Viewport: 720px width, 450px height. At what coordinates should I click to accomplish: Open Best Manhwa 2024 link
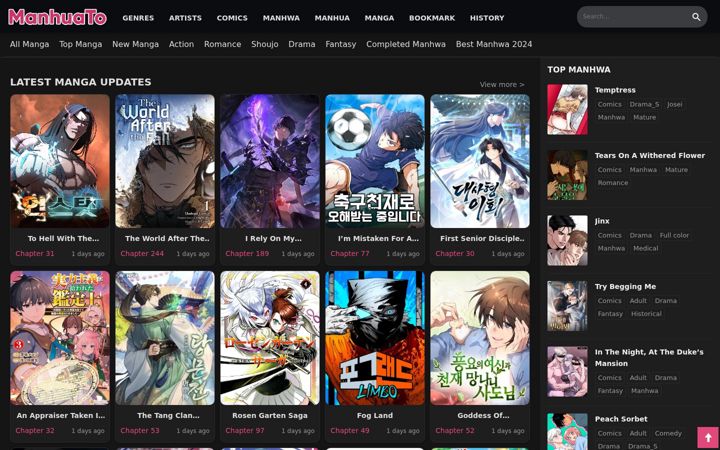[x=494, y=44]
